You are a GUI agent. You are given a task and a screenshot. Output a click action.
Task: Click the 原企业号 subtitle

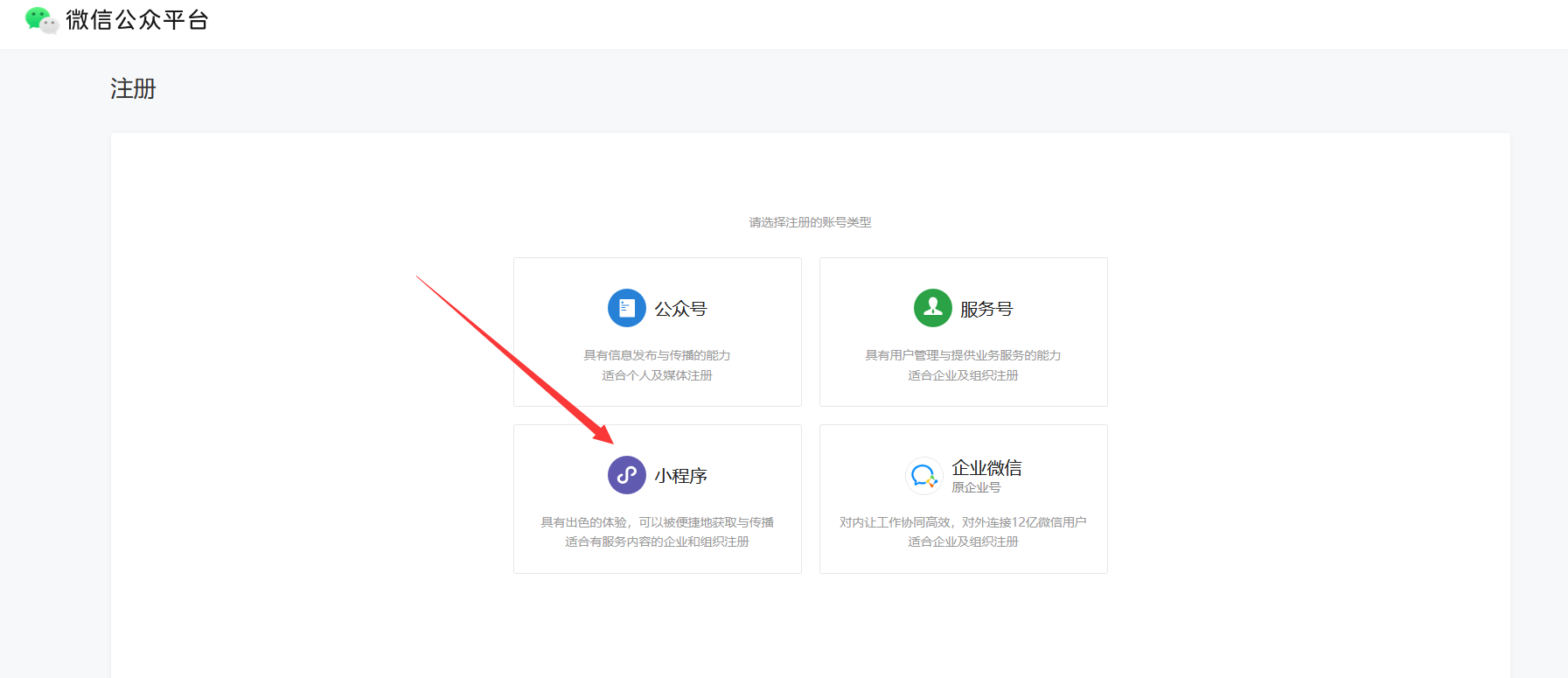pyautogui.click(x=976, y=488)
